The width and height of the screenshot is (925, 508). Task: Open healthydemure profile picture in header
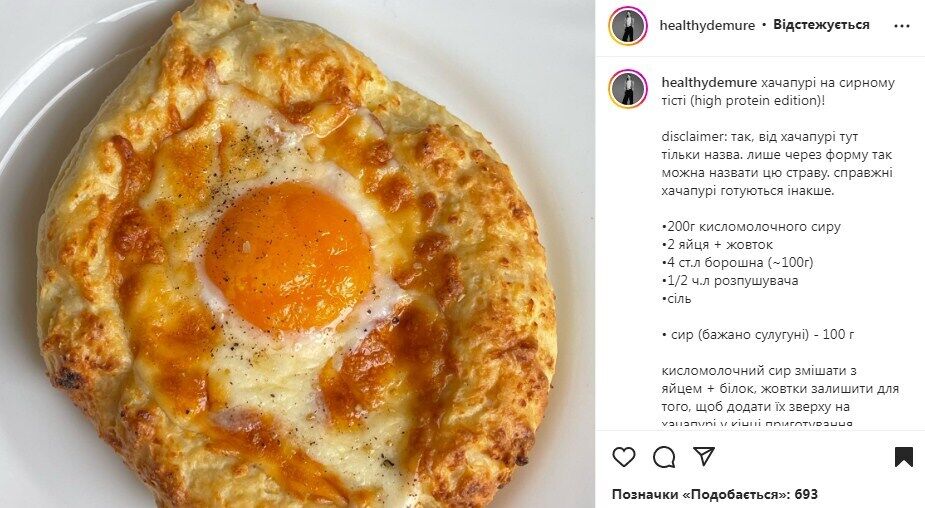(628, 25)
